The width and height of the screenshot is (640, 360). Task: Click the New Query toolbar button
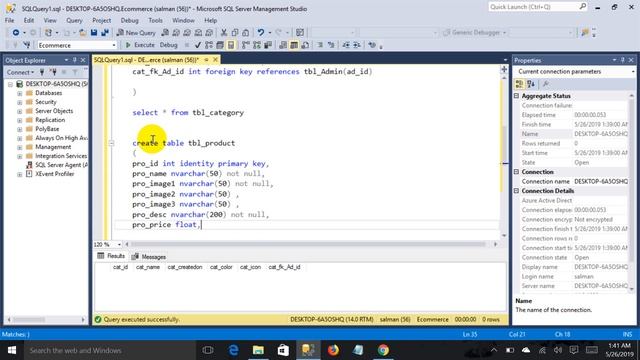click(x=136, y=33)
